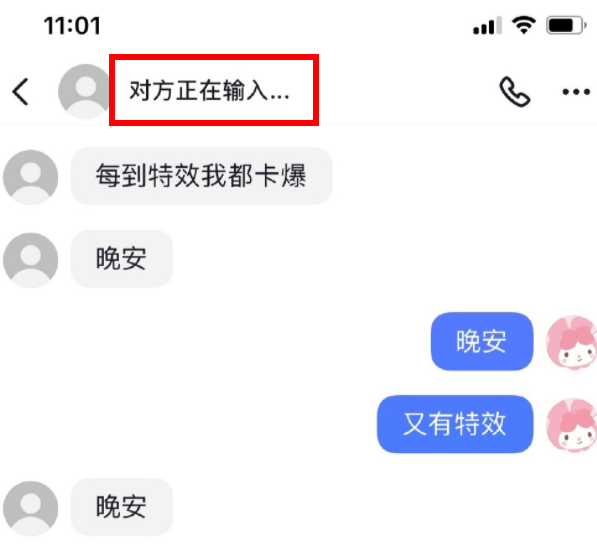Screen dimensions: 597x547
Task: Tap the 11:01 clock in status bar
Action: [72, 26]
